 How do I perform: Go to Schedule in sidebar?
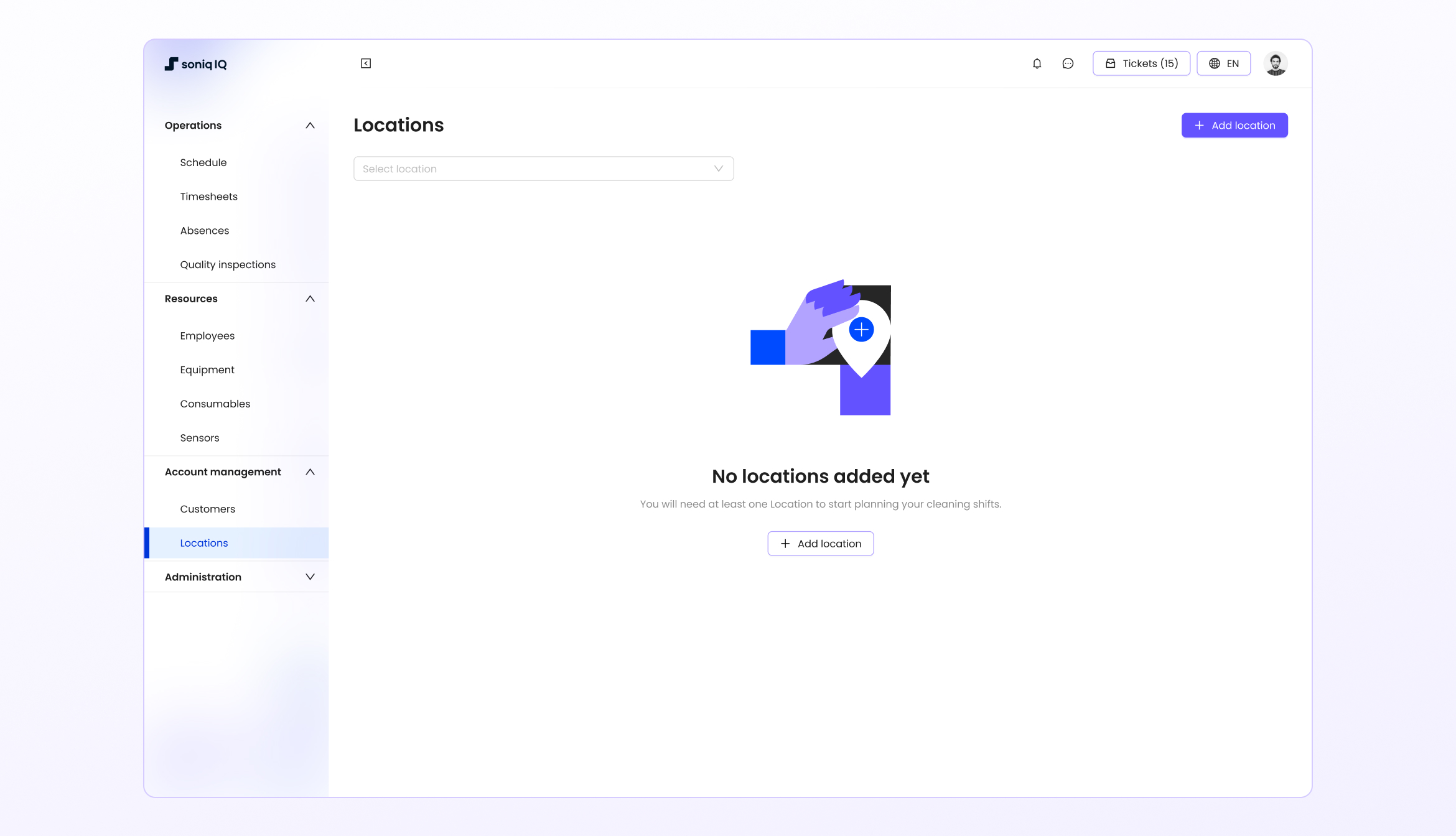[x=203, y=162]
